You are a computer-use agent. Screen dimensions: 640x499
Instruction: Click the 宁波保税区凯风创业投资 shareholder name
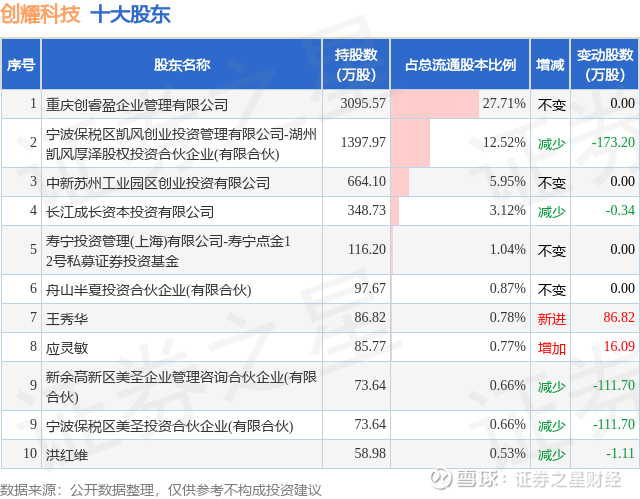(x=181, y=144)
